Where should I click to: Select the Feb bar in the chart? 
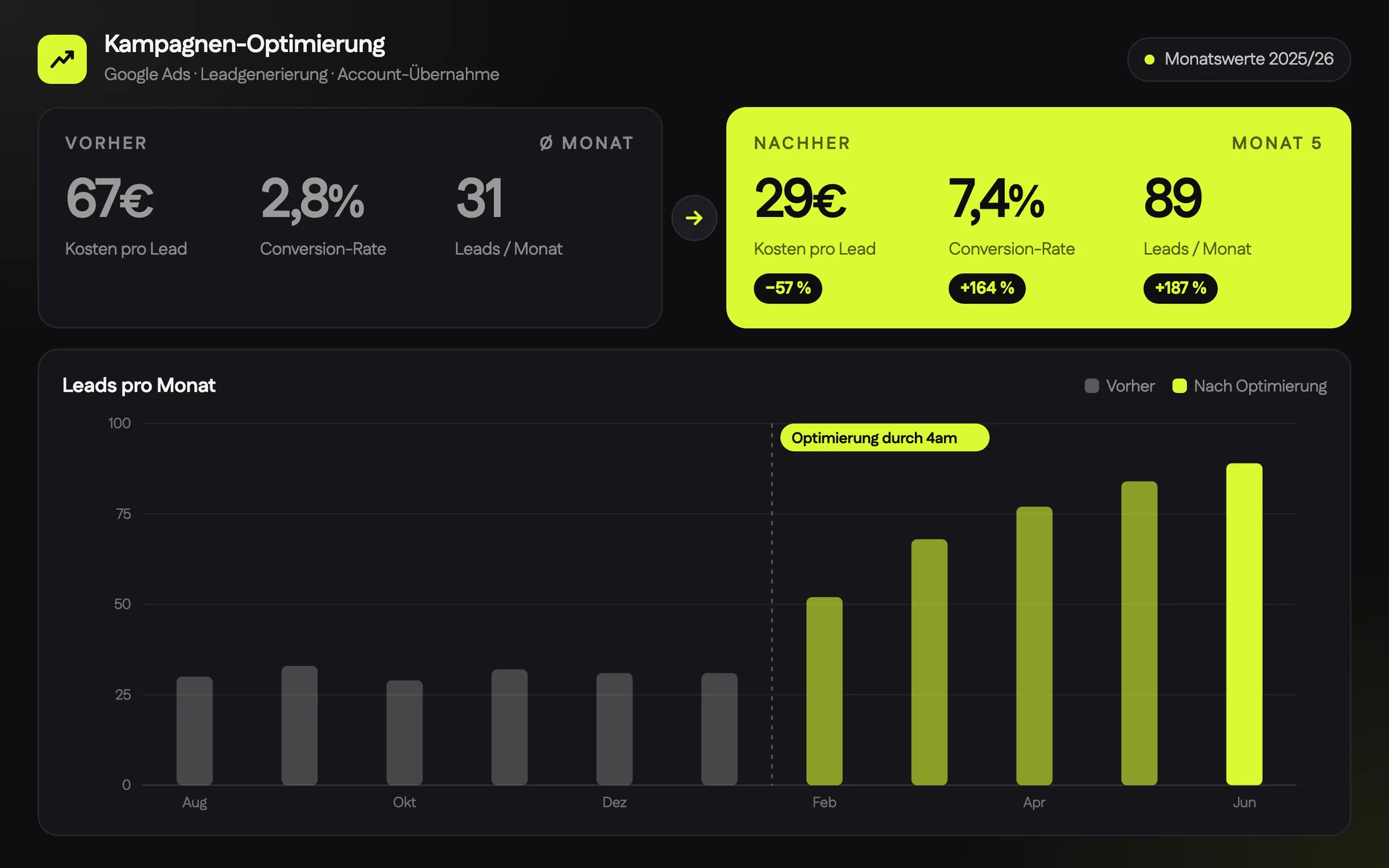point(824,691)
